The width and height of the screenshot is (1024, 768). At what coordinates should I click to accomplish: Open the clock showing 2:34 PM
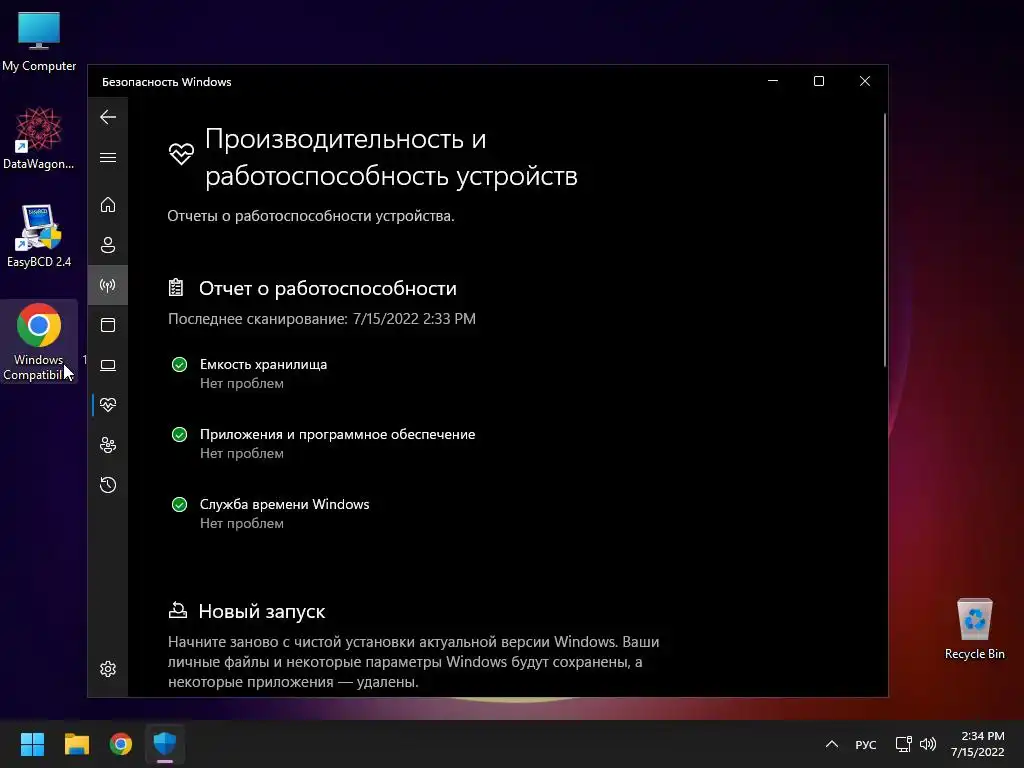[977, 744]
